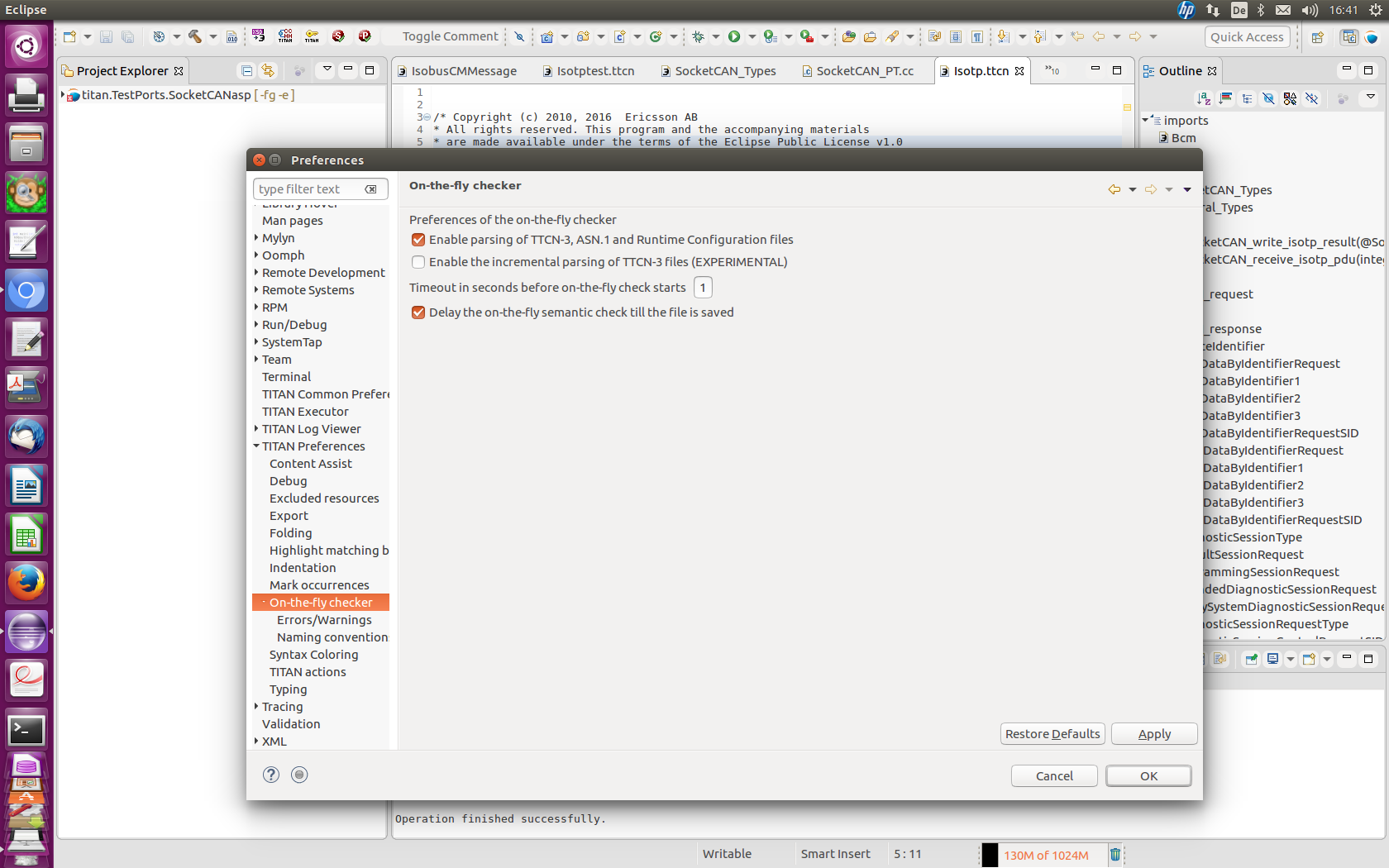
Task: Click the TITAN key-labeled toolbar icon
Action: pos(312,36)
